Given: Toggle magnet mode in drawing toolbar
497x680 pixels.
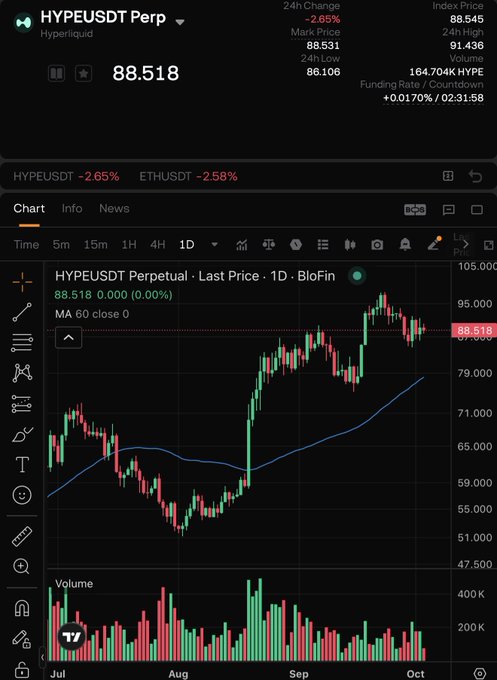Looking at the screenshot, I should click(22, 608).
